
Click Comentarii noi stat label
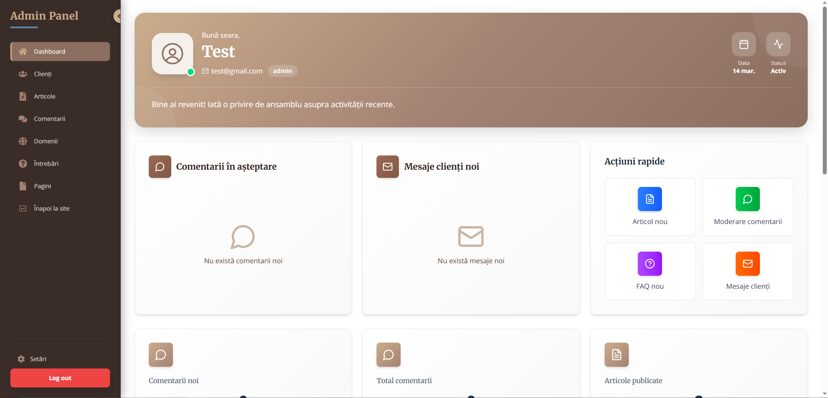pos(174,381)
